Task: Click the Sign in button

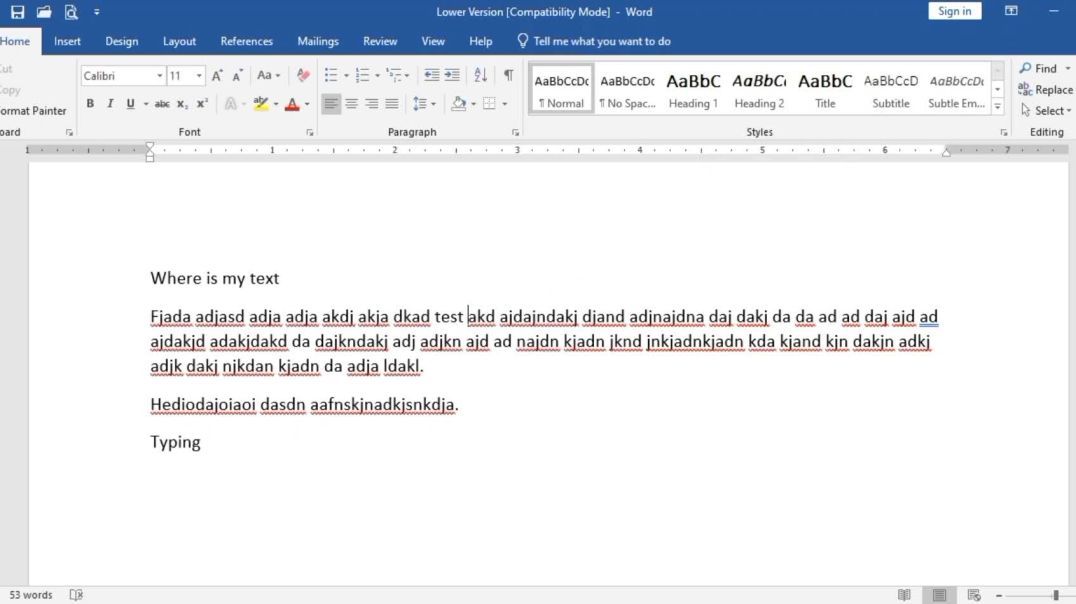Action: pos(954,10)
